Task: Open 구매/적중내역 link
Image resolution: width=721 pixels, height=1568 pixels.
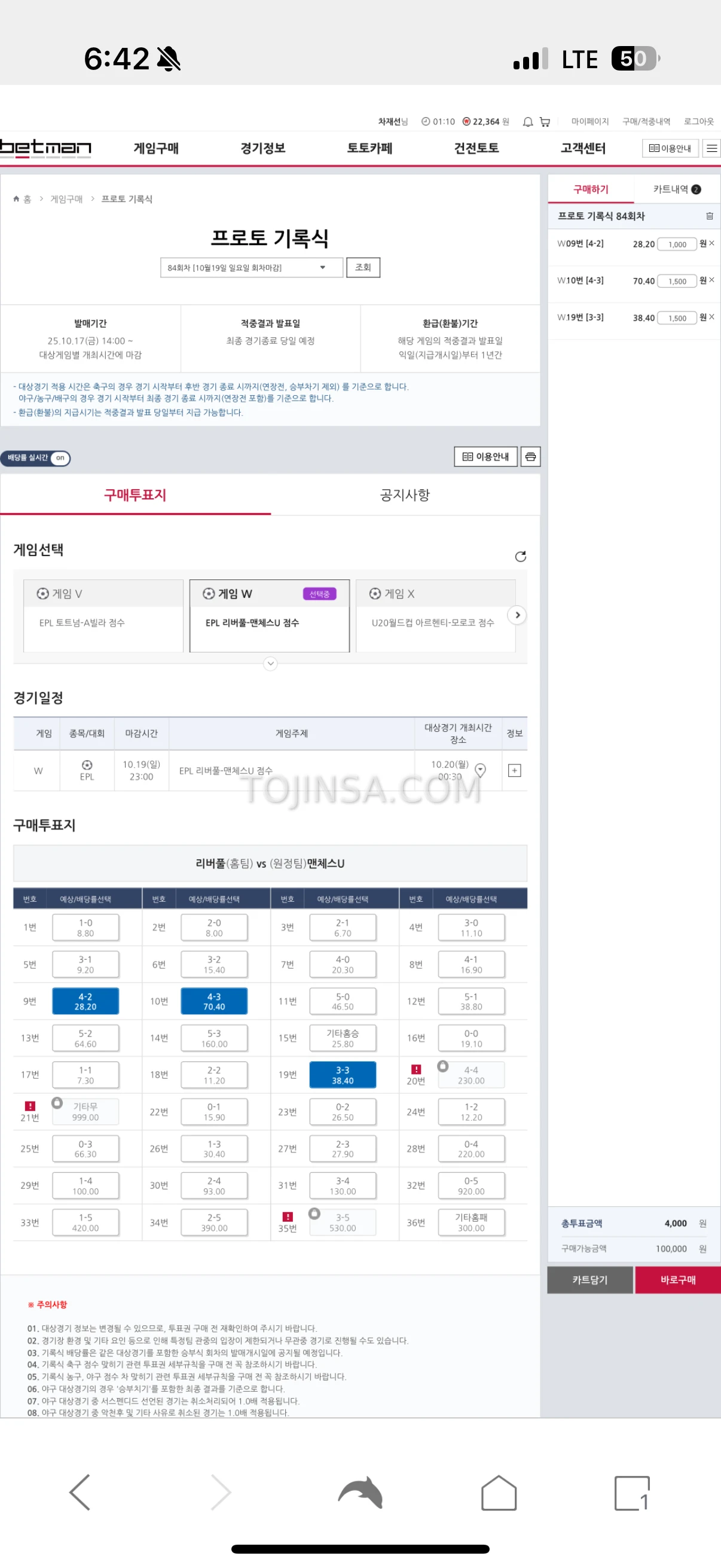Action: click(646, 122)
